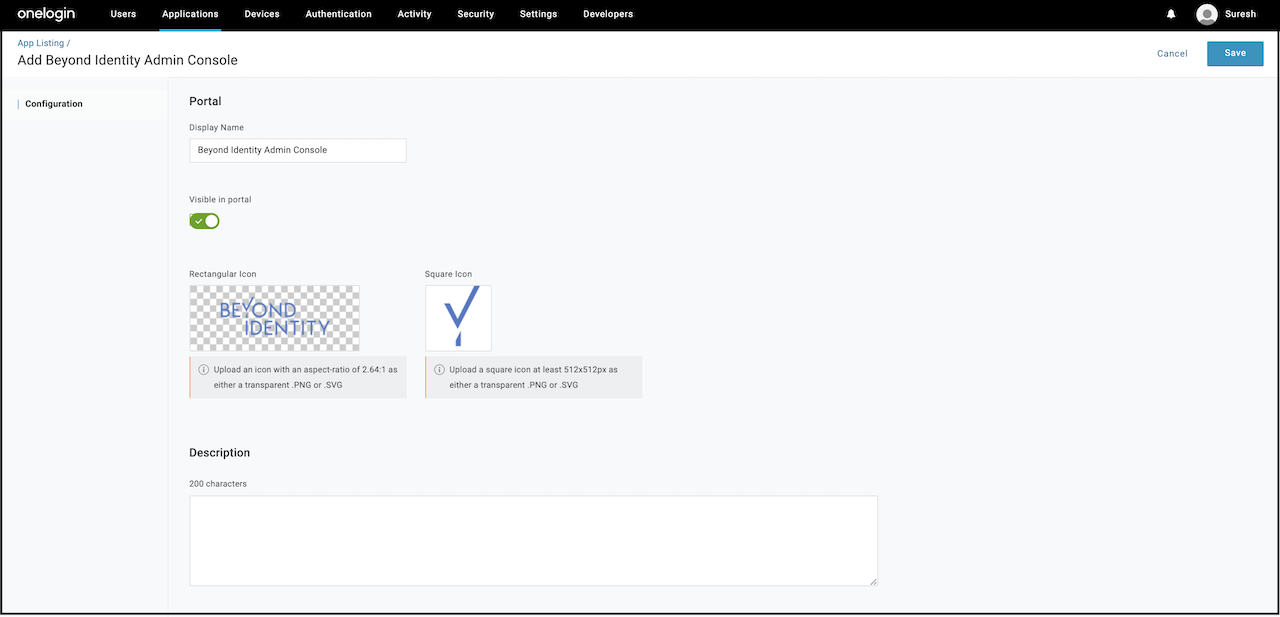Cancel adding the application
1280x617 pixels.
(1172, 54)
